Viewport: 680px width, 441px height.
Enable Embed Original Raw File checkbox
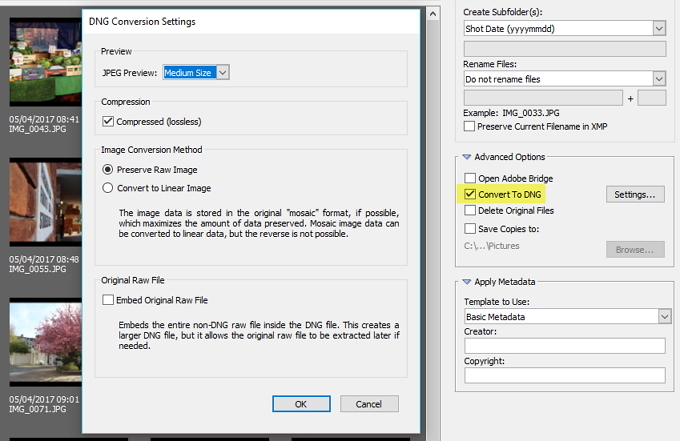click(108, 300)
